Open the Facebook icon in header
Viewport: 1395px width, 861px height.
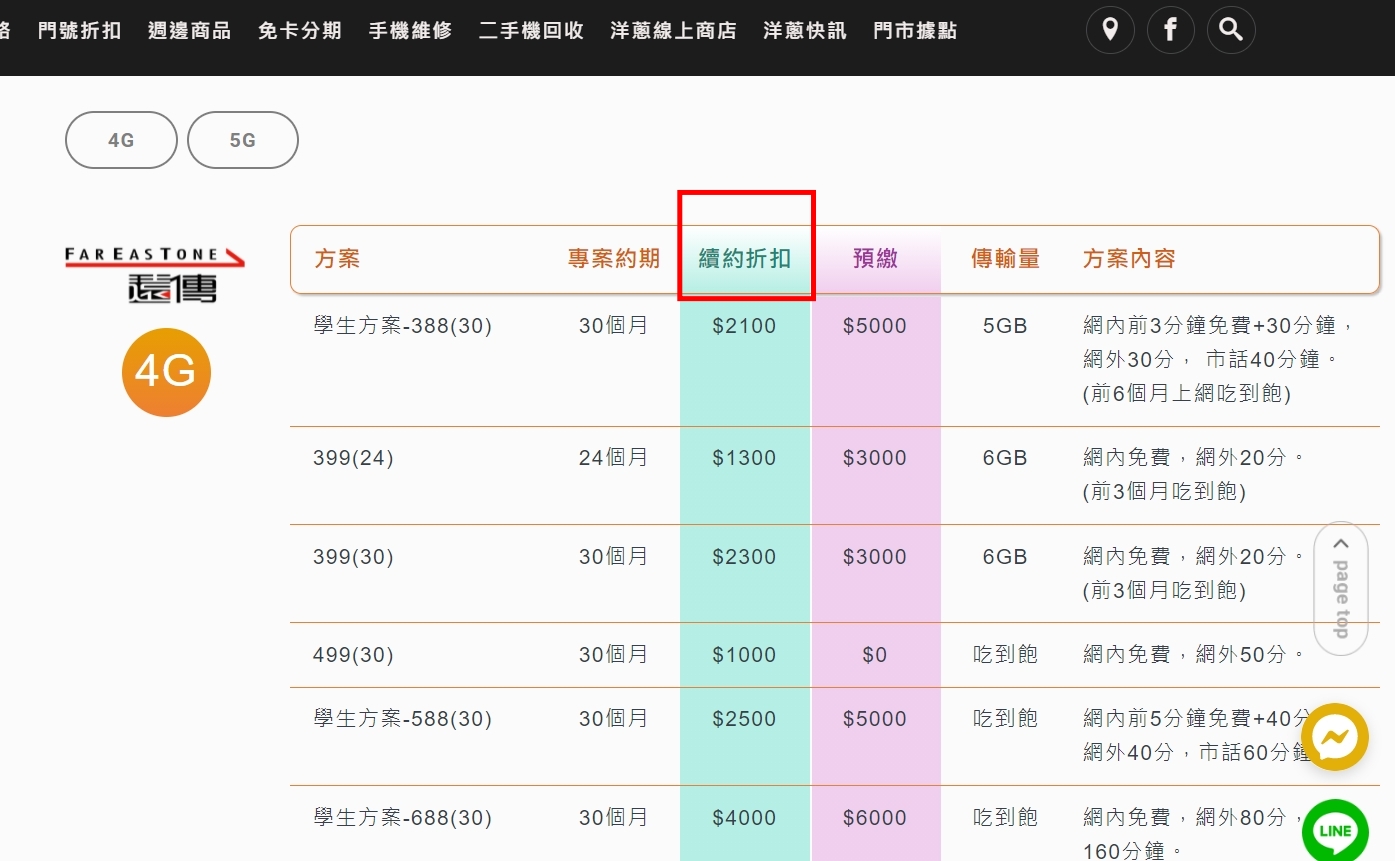tap(1170, 30)
